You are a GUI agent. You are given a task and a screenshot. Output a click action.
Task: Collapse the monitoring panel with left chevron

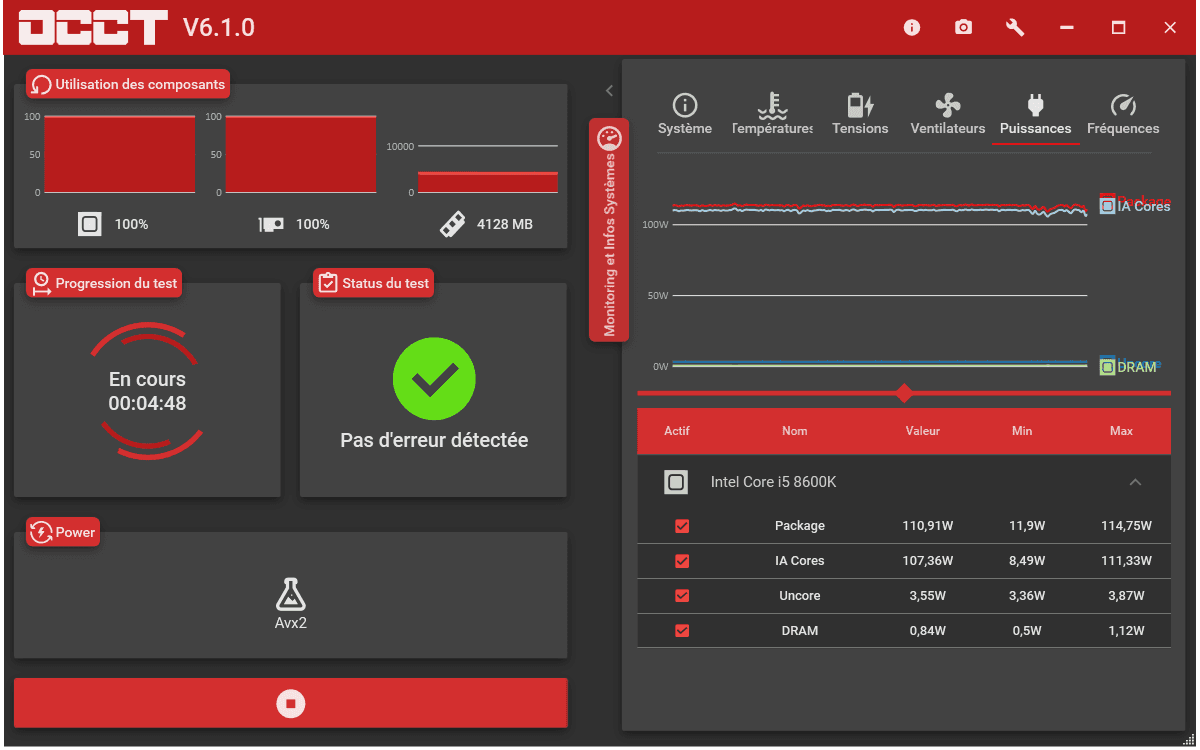[x=609, y=90]
